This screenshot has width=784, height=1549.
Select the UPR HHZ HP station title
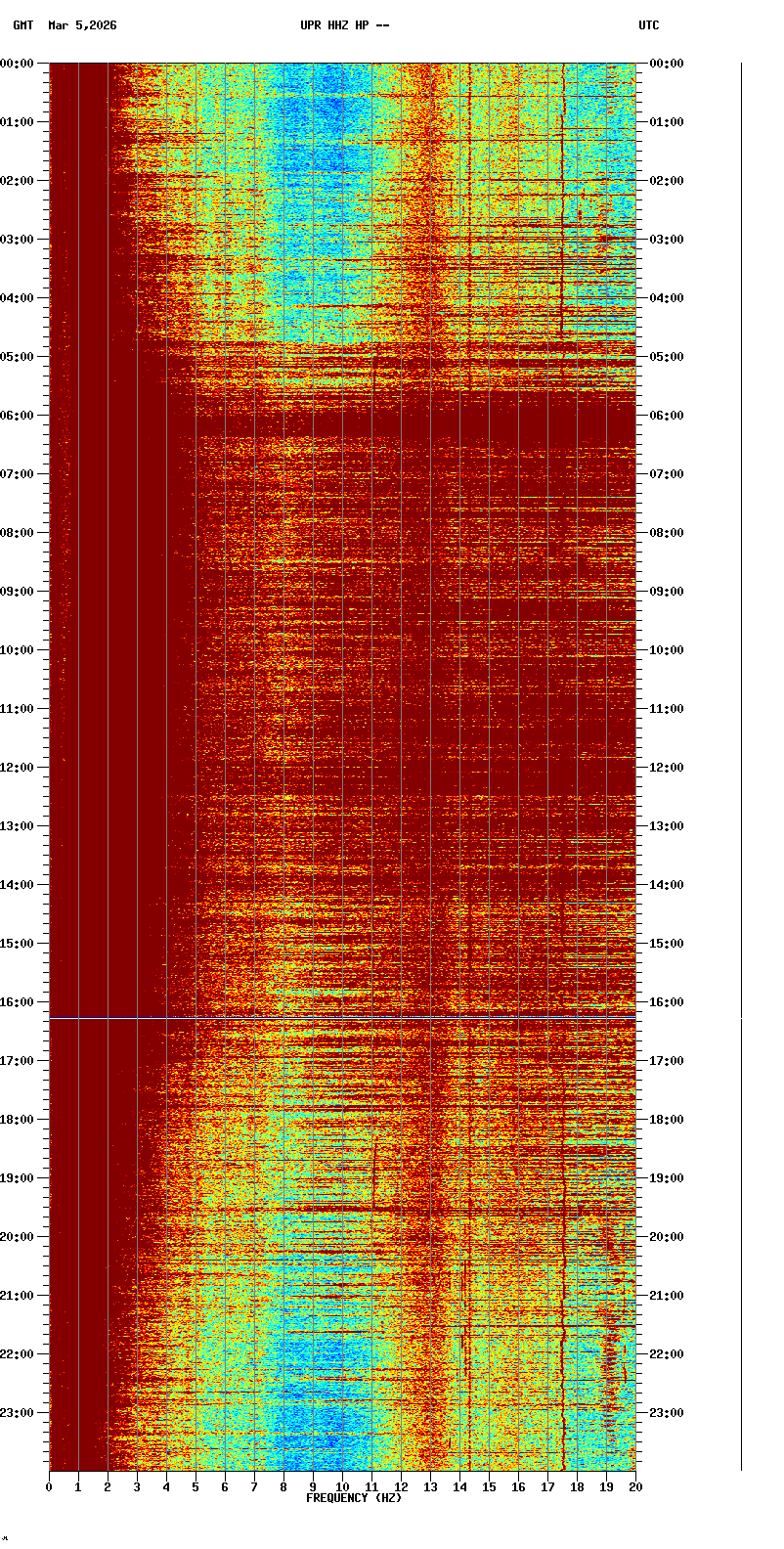coord(344,25)
